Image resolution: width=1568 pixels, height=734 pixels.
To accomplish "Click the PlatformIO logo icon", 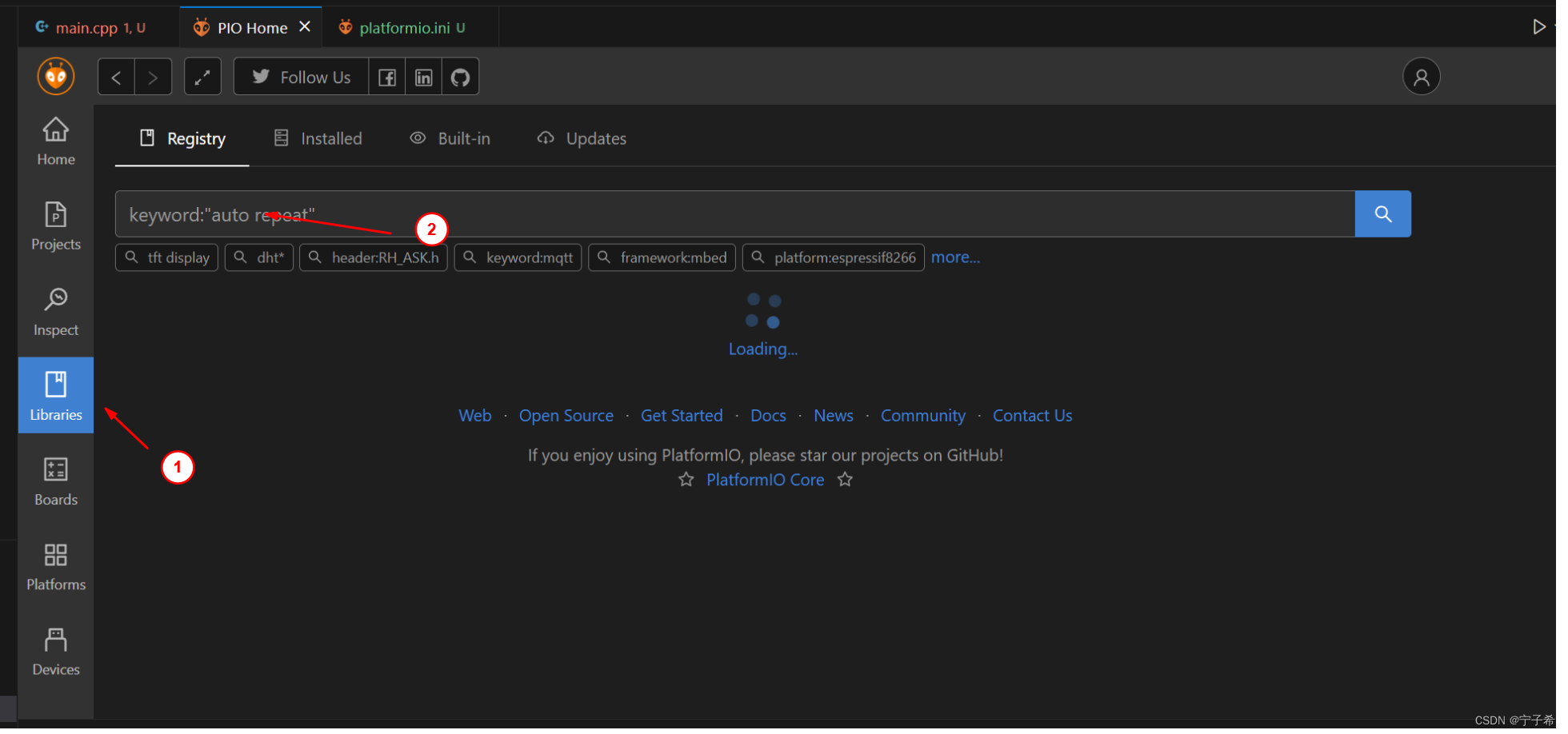I will pos(56,78).
